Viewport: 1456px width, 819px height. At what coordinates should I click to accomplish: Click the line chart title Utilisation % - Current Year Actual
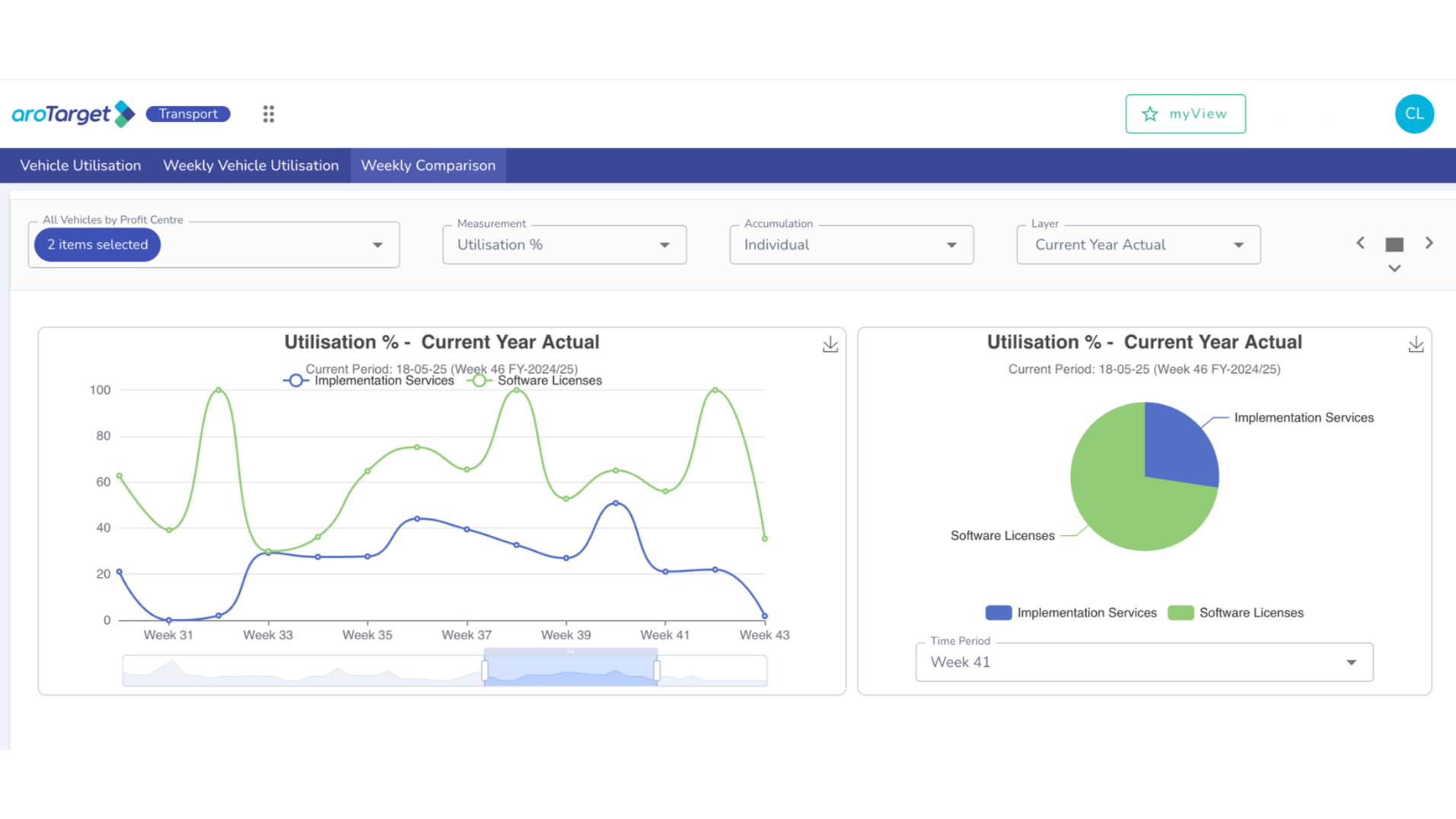(441, 342)
